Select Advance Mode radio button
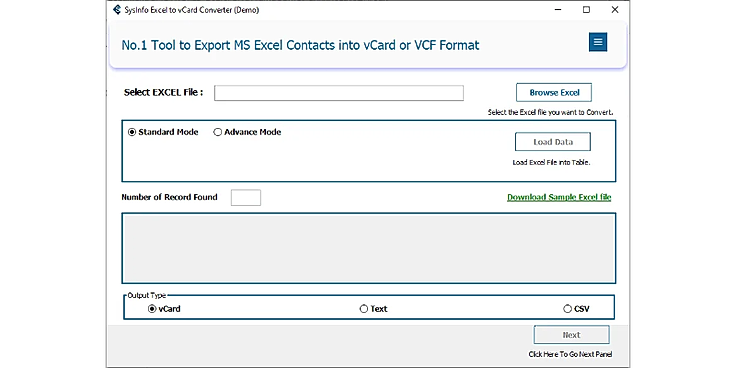Screen dimensions: 736x368 coord(247,132)
